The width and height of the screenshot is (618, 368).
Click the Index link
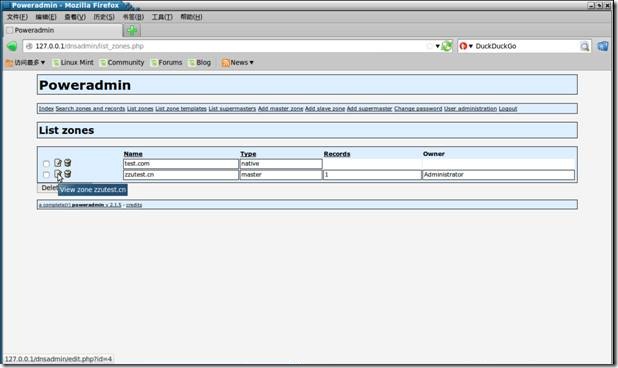pyautogui.click(x=46, y=109)
